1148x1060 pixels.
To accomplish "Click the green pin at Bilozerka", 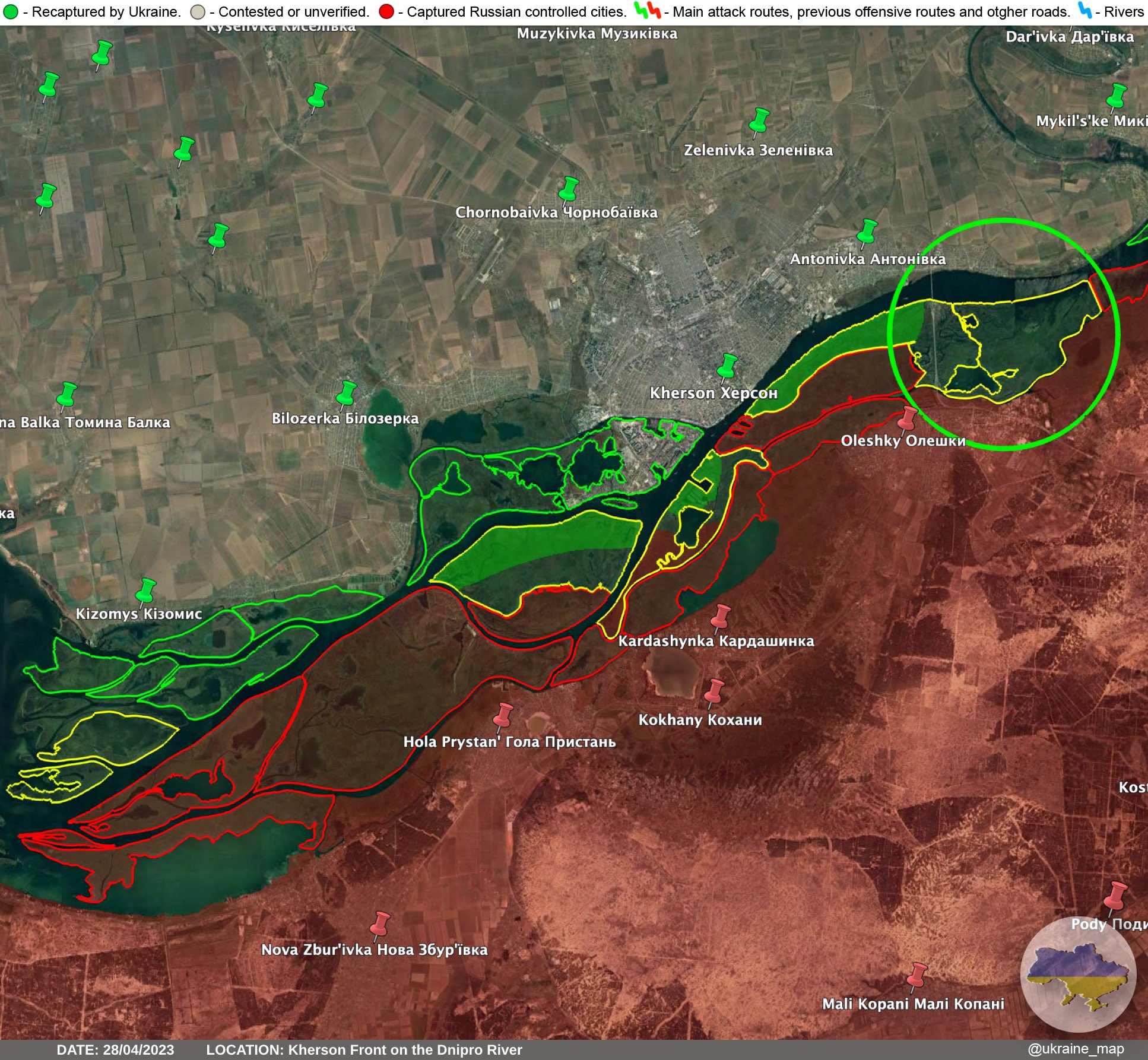I will point(346,395).
